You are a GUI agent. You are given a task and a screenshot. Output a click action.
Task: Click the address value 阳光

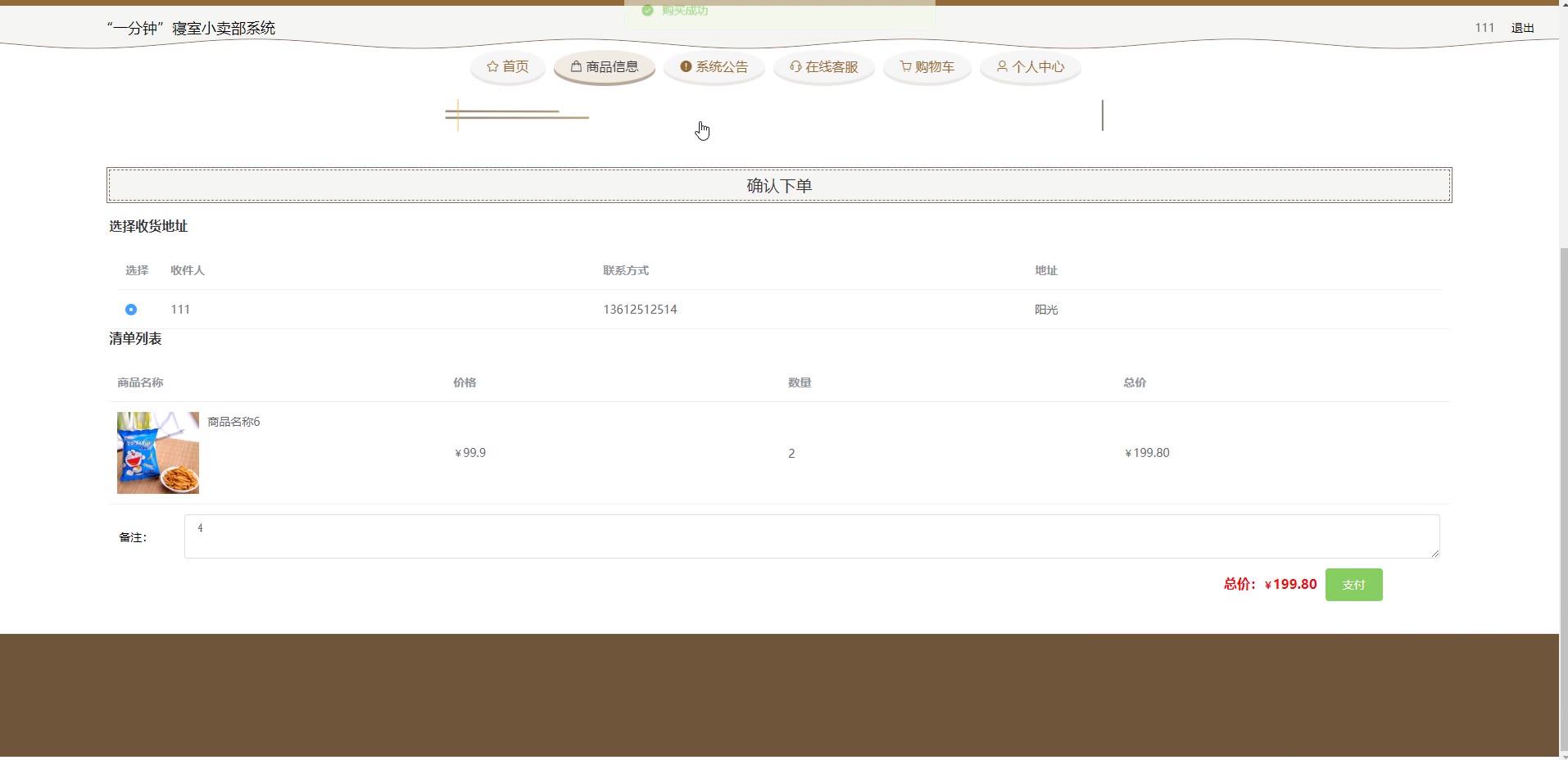click(x=1046, y=310)
